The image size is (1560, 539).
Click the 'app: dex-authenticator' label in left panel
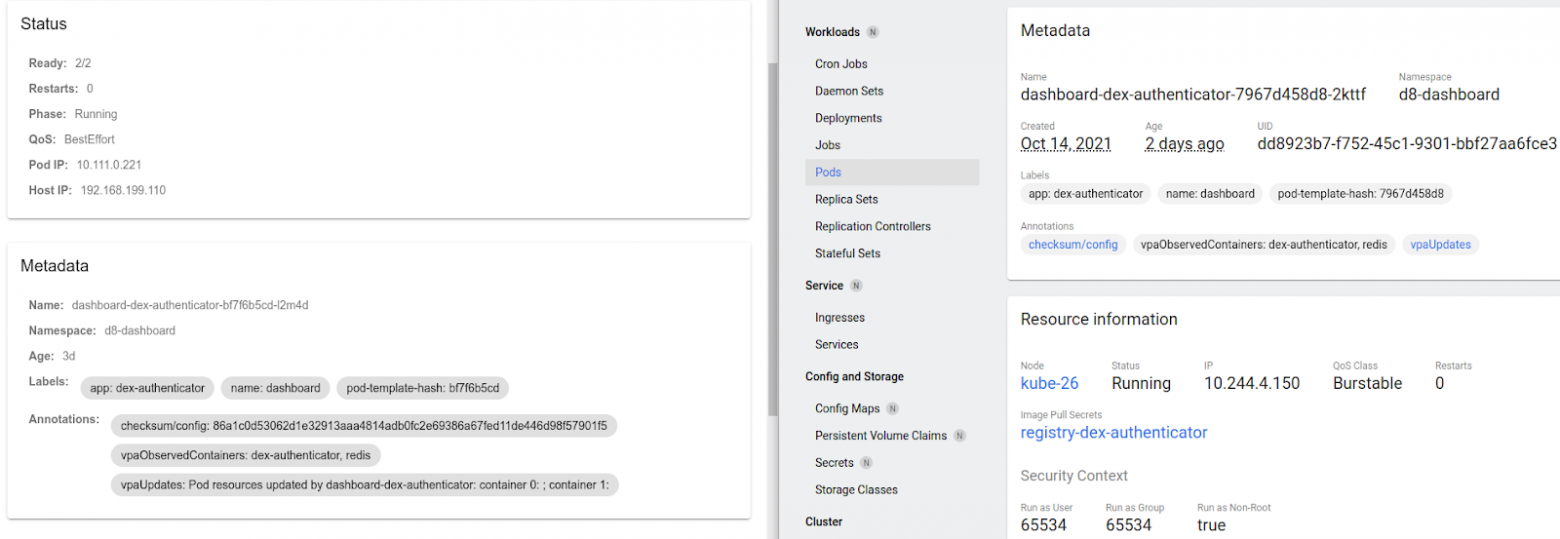147,388
